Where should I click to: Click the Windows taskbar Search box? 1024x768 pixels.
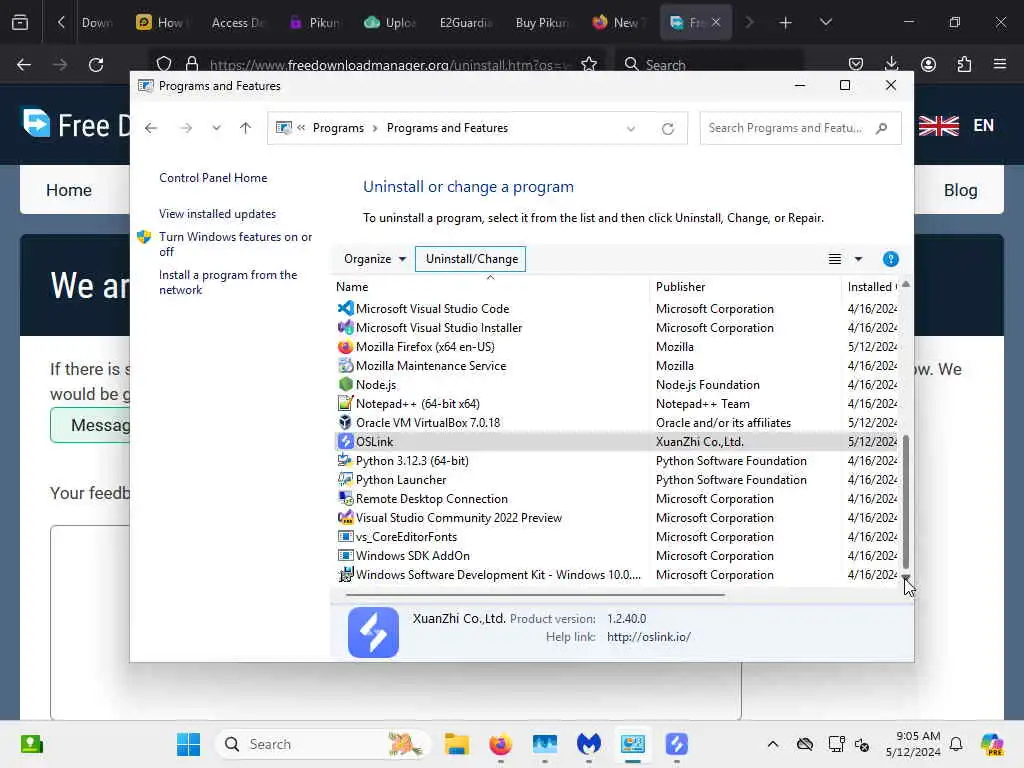tap(323, 744)
